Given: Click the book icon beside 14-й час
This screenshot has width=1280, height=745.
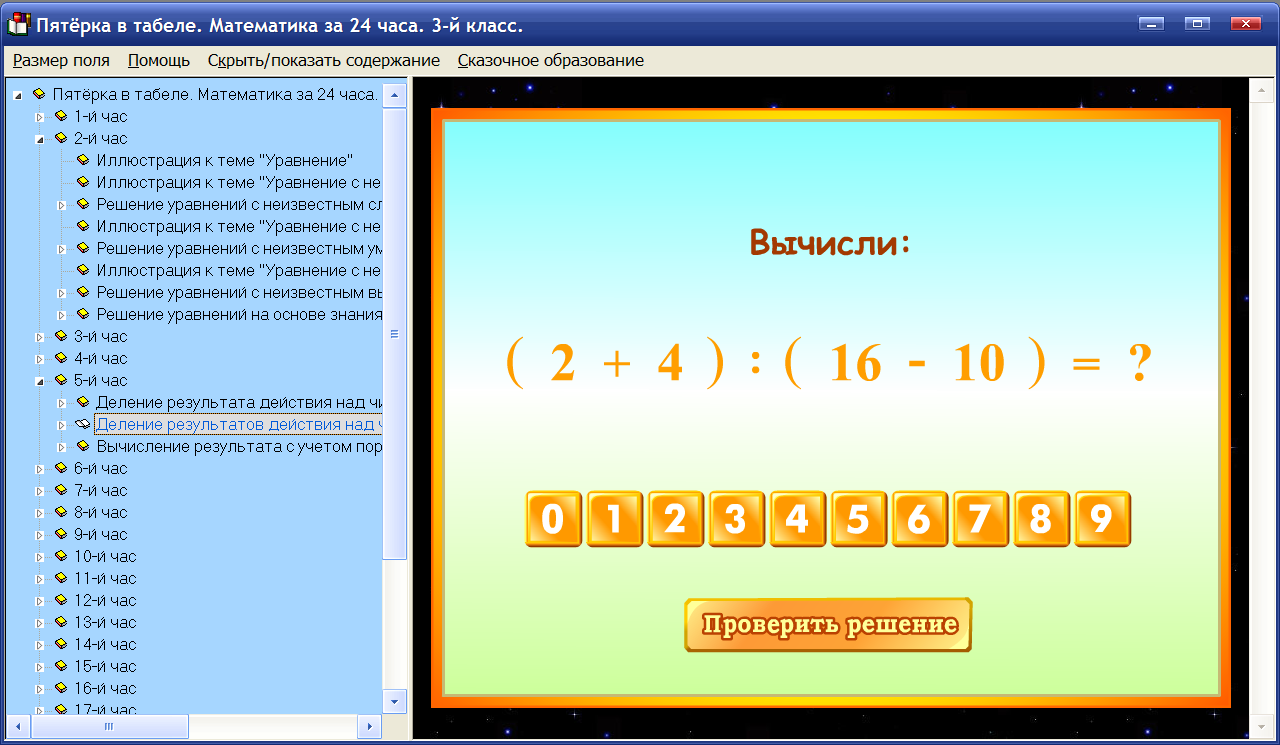Looking at the screenshot, I should click(x=61, y=644).
